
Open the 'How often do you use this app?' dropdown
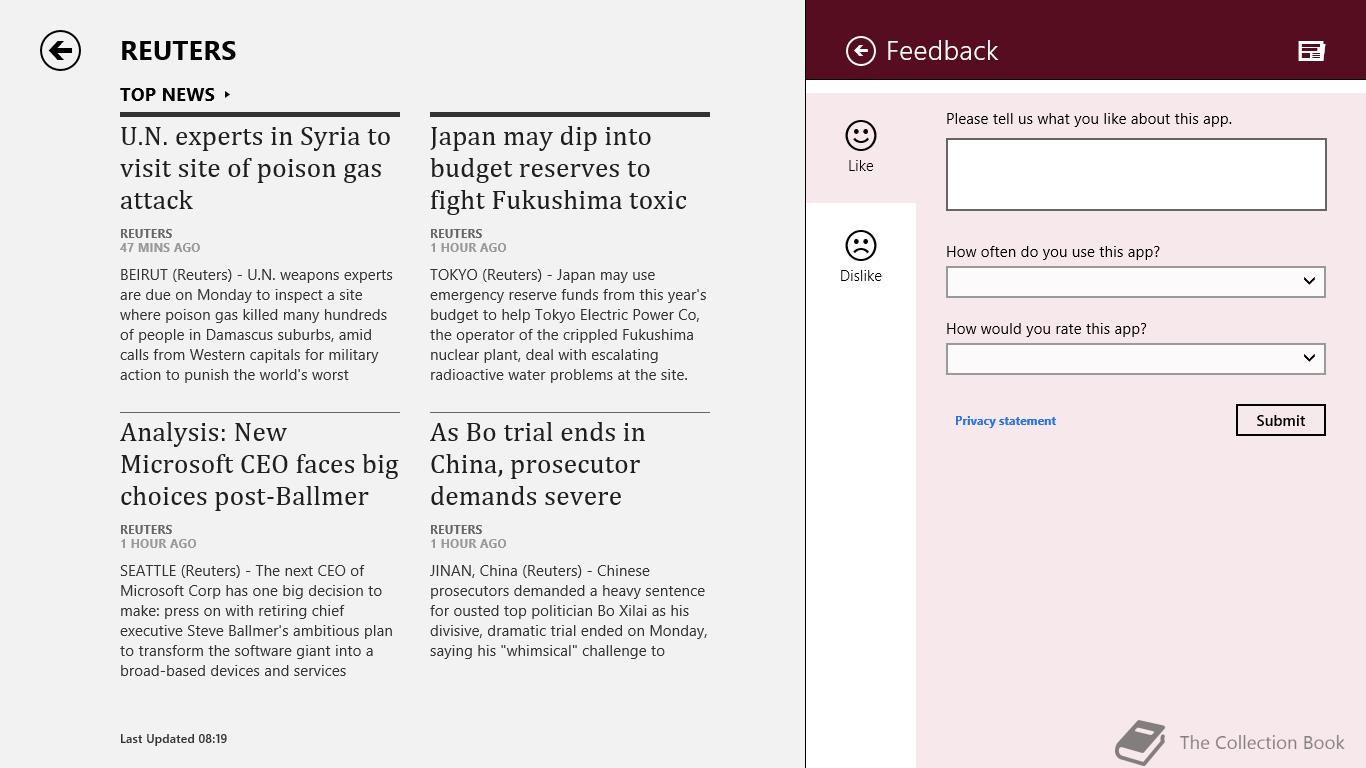coord(1136,281)
